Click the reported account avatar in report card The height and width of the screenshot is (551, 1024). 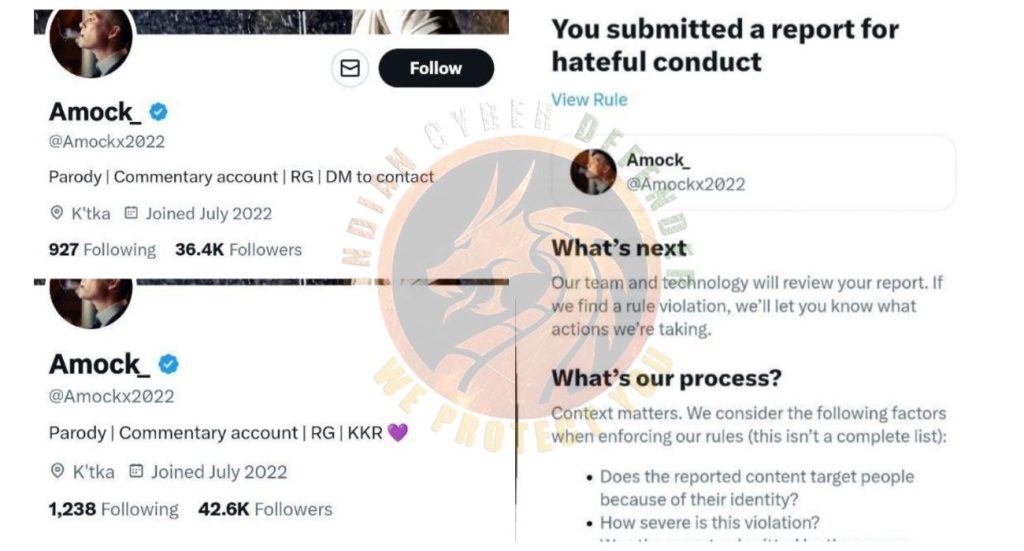(591, 172)
